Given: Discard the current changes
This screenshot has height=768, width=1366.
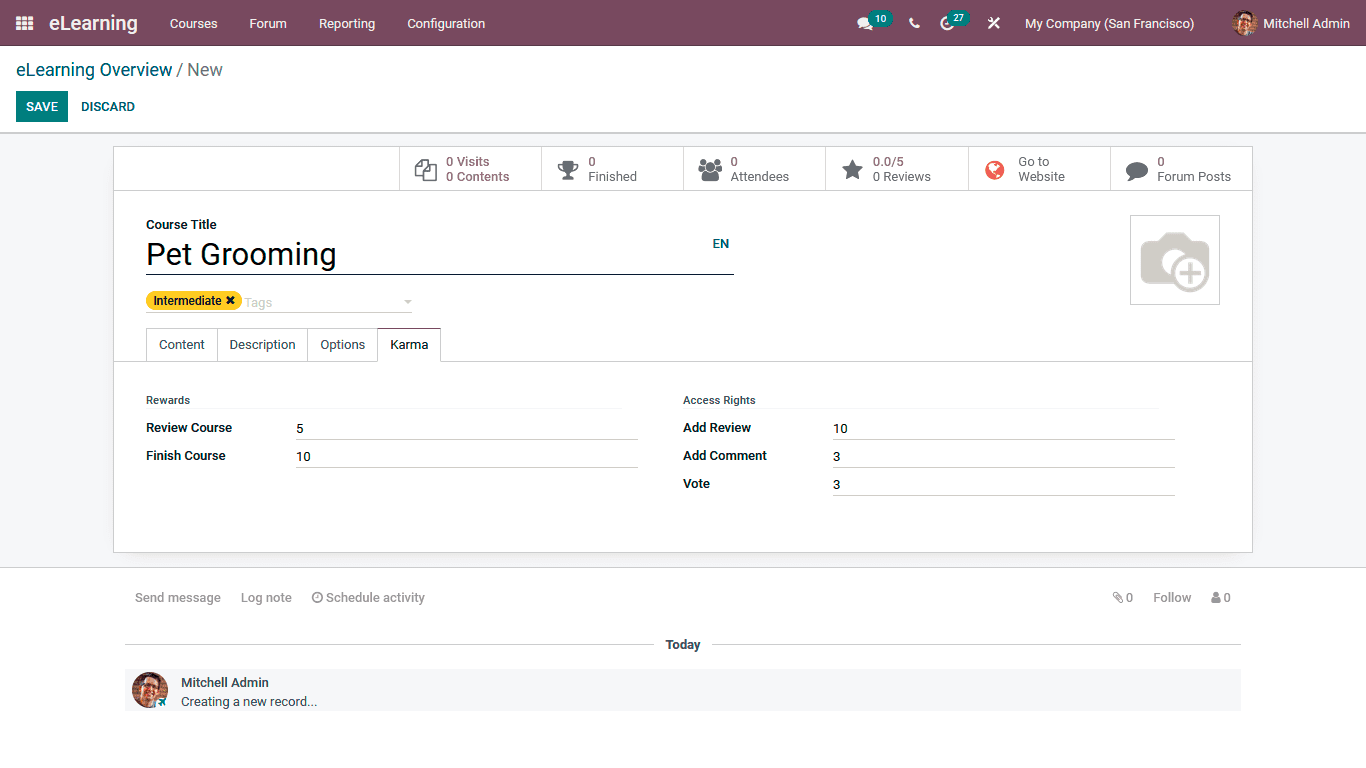Looking at the screenshot, I should [107, 106].
